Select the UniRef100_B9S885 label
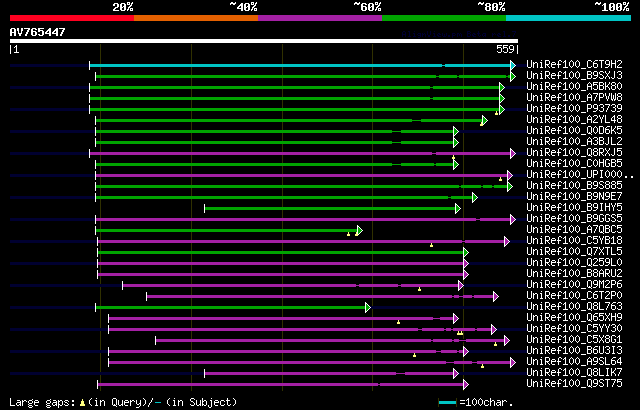 574,185
